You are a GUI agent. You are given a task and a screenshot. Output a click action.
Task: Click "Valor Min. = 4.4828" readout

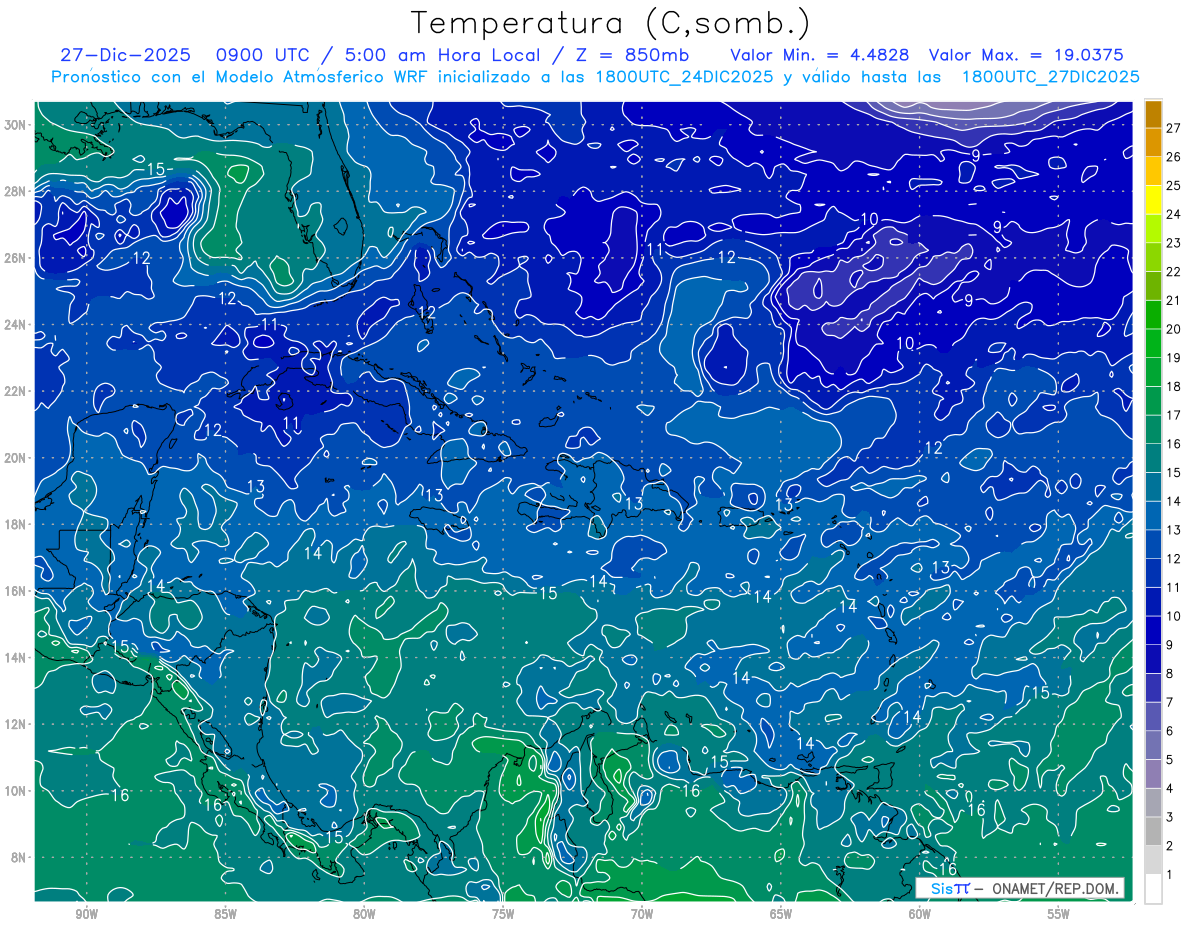tap(822, 55)
